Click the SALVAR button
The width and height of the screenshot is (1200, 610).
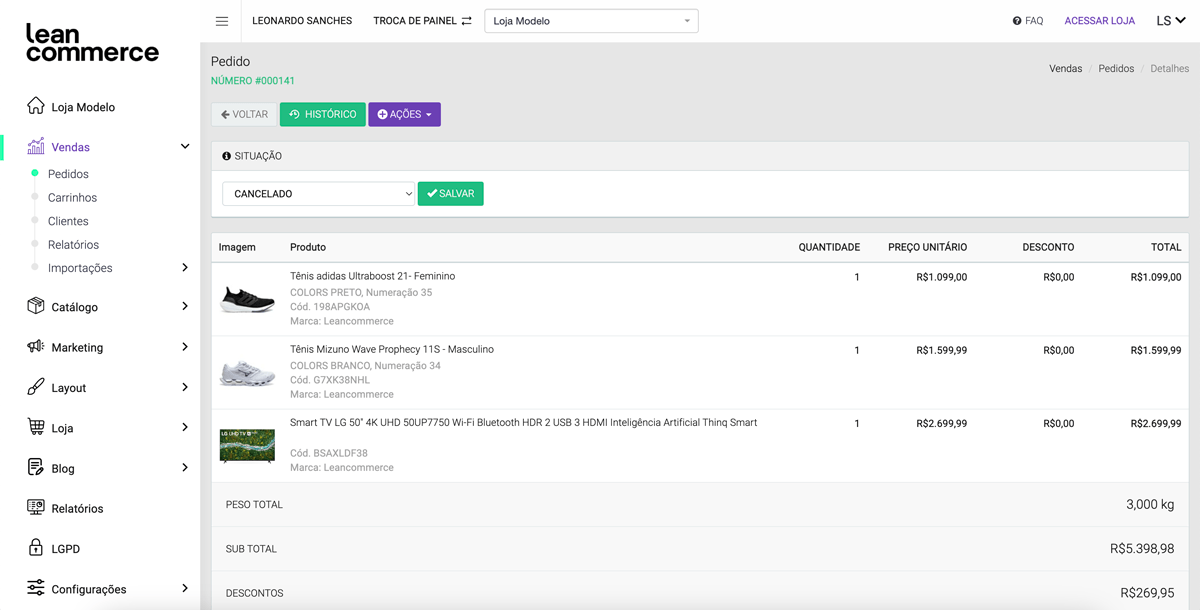point(450,194)
